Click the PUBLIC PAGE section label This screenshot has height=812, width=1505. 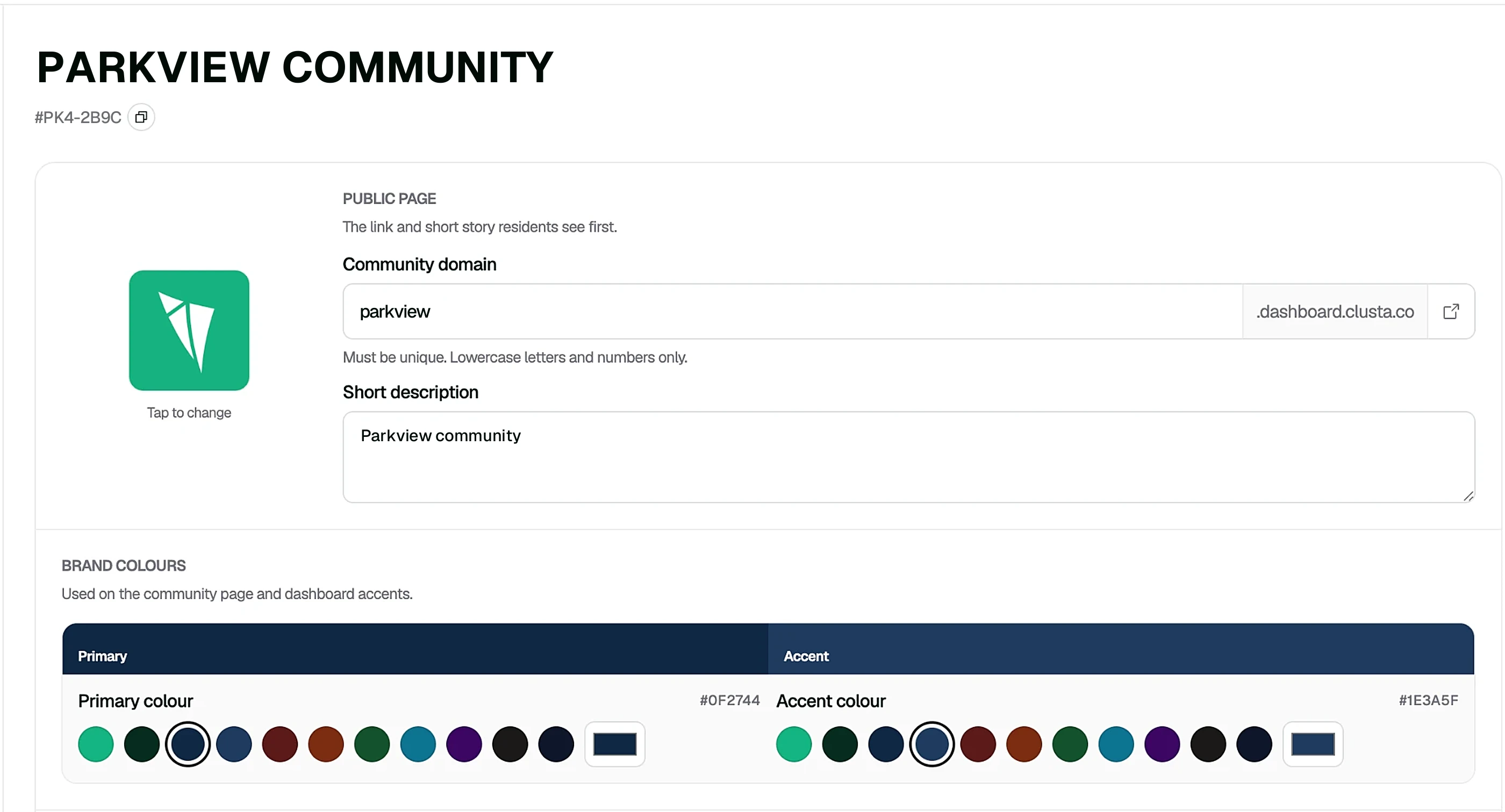pos(389,199)
